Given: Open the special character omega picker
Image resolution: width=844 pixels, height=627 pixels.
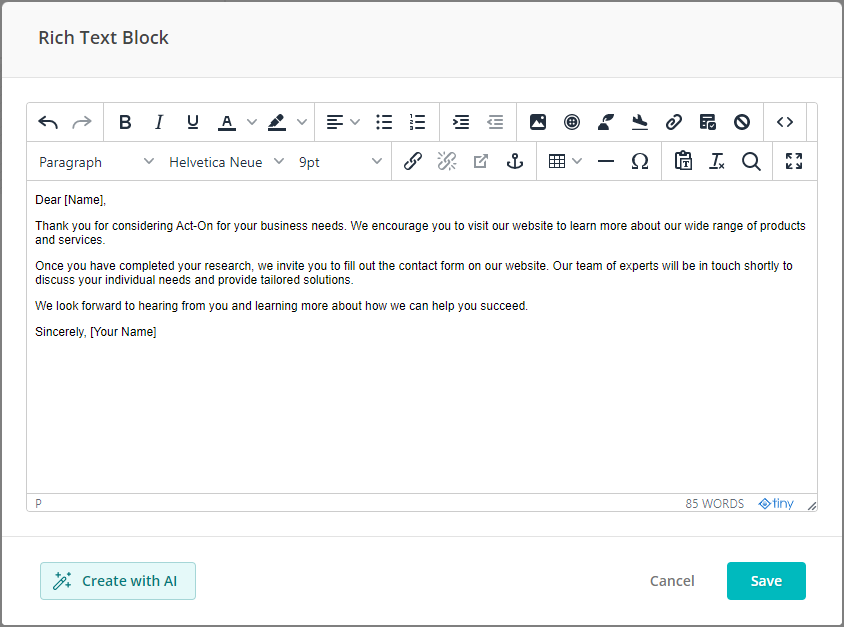Looking at the screenshot, I should point(639,161).
